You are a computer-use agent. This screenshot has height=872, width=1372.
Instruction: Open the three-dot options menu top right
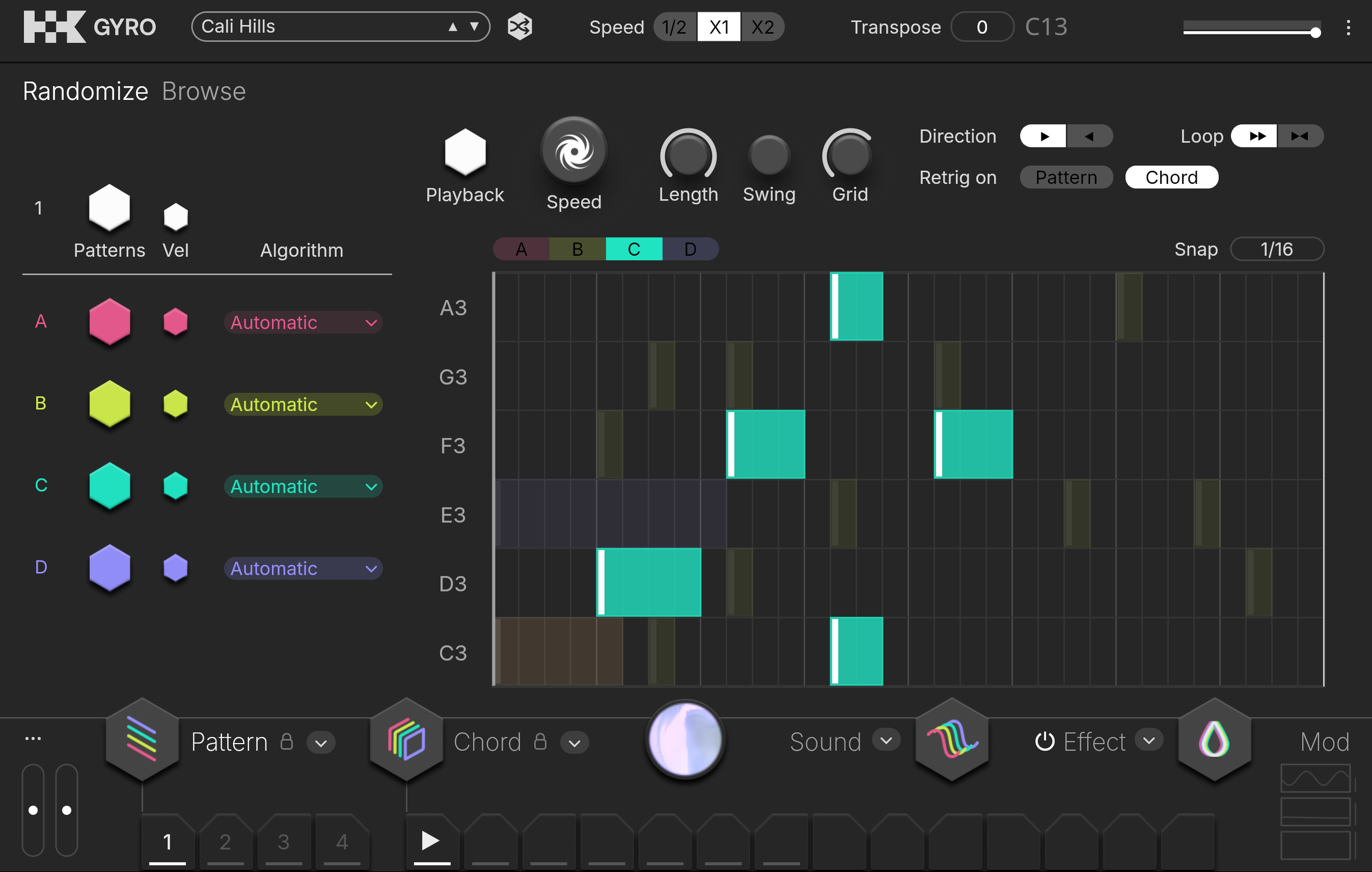[x=1347, y=27]
